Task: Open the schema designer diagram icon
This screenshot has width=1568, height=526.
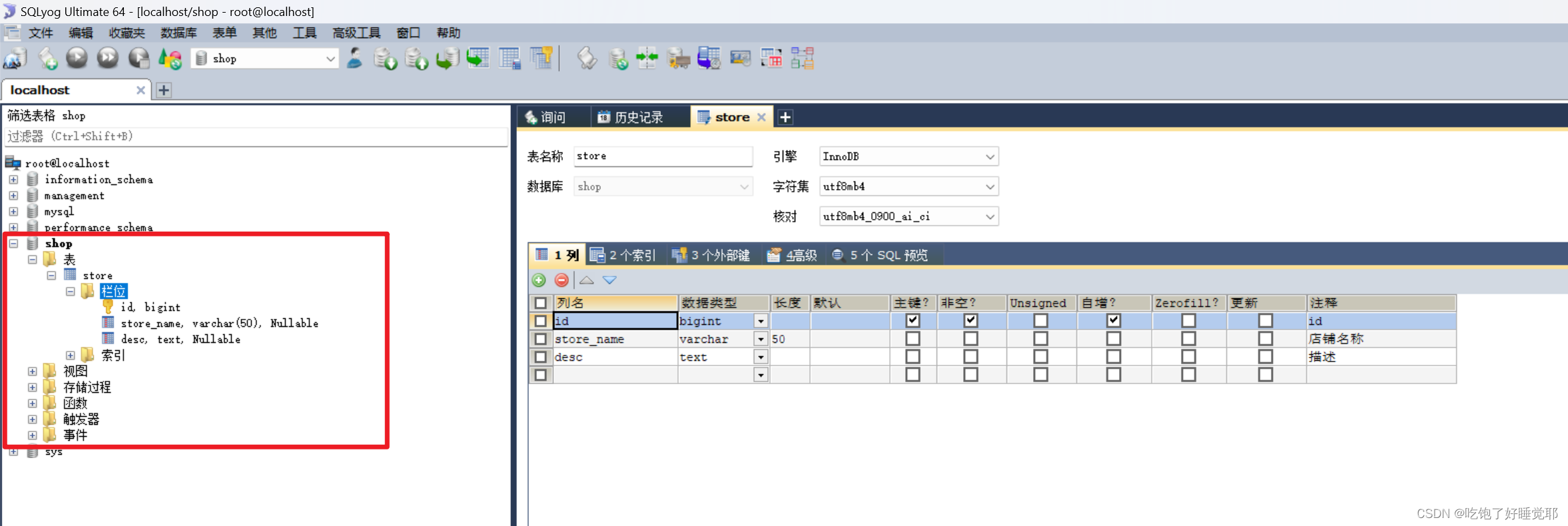Action: click(x=803, y=59)
